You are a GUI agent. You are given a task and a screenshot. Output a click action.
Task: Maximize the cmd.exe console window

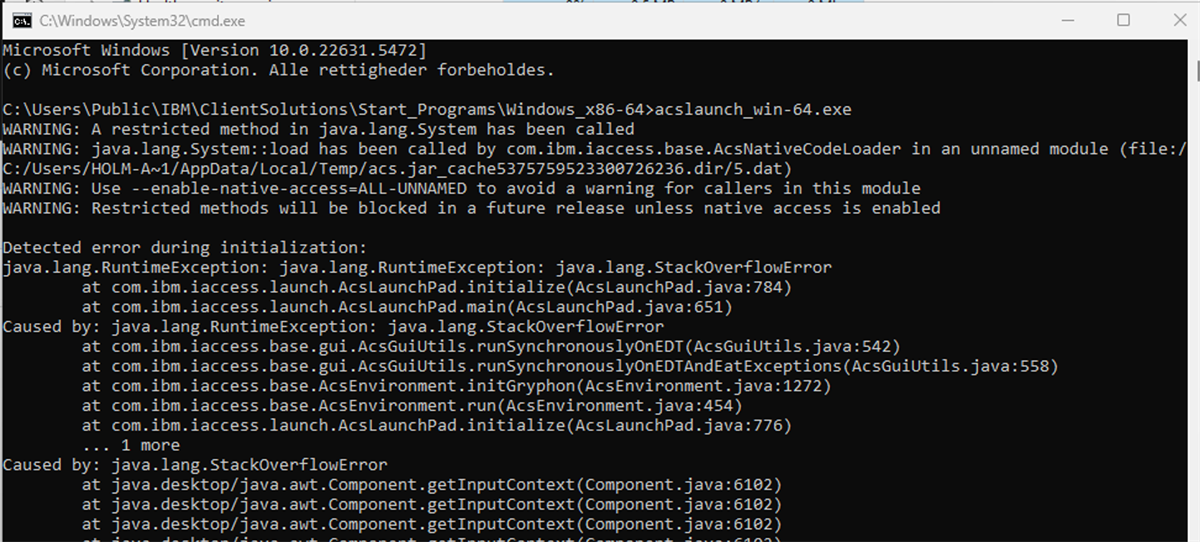pos(1123,20)
